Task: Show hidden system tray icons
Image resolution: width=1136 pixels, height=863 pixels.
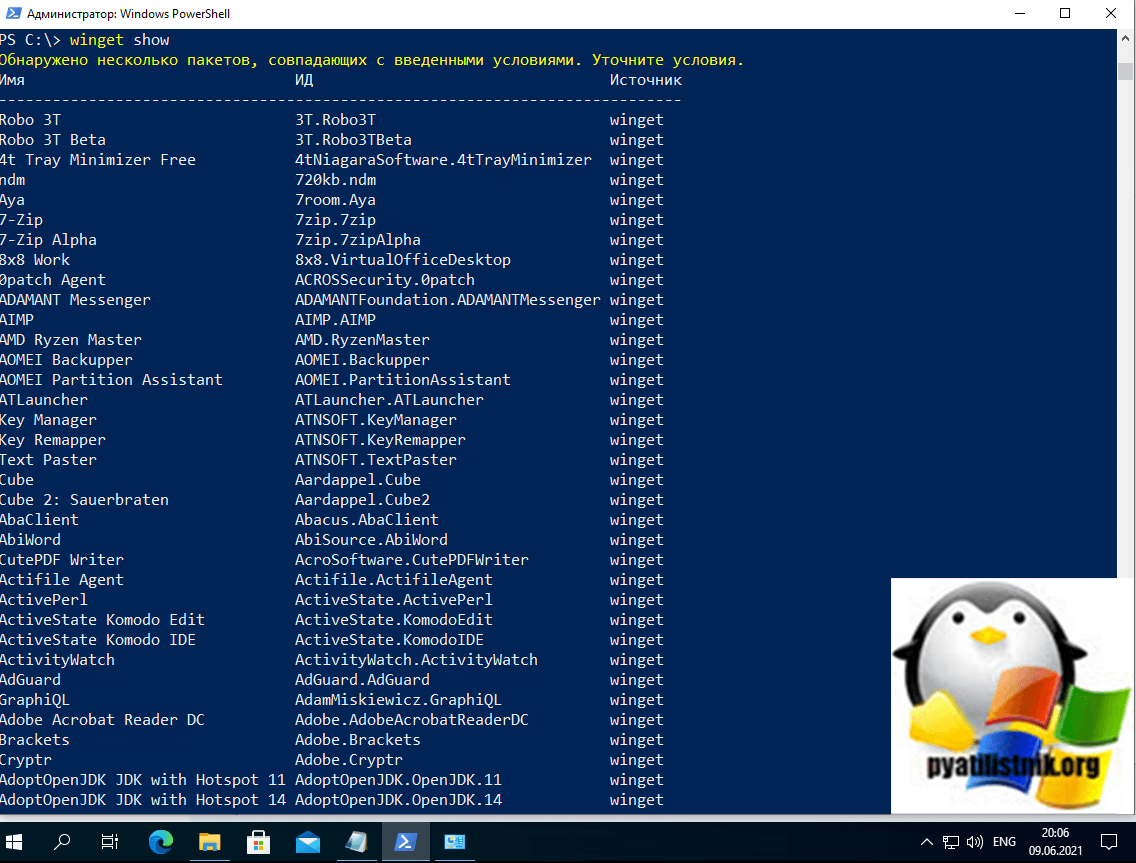Action: click(x=926, y=842)
